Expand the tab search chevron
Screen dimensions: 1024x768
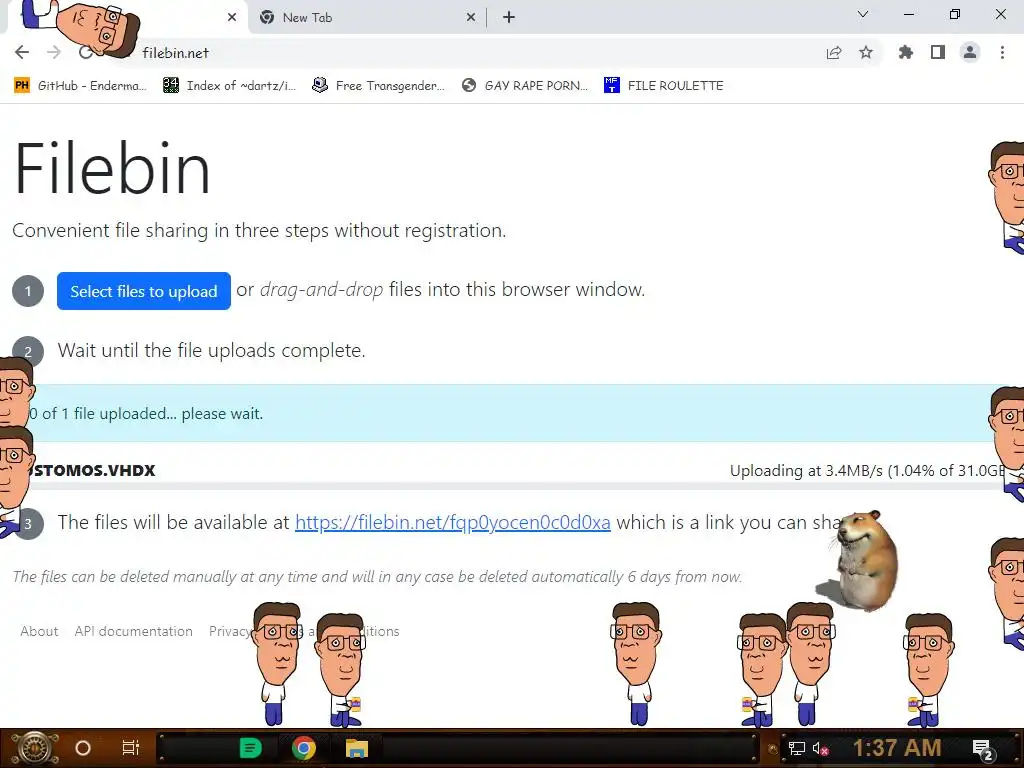tap(863, 14)
